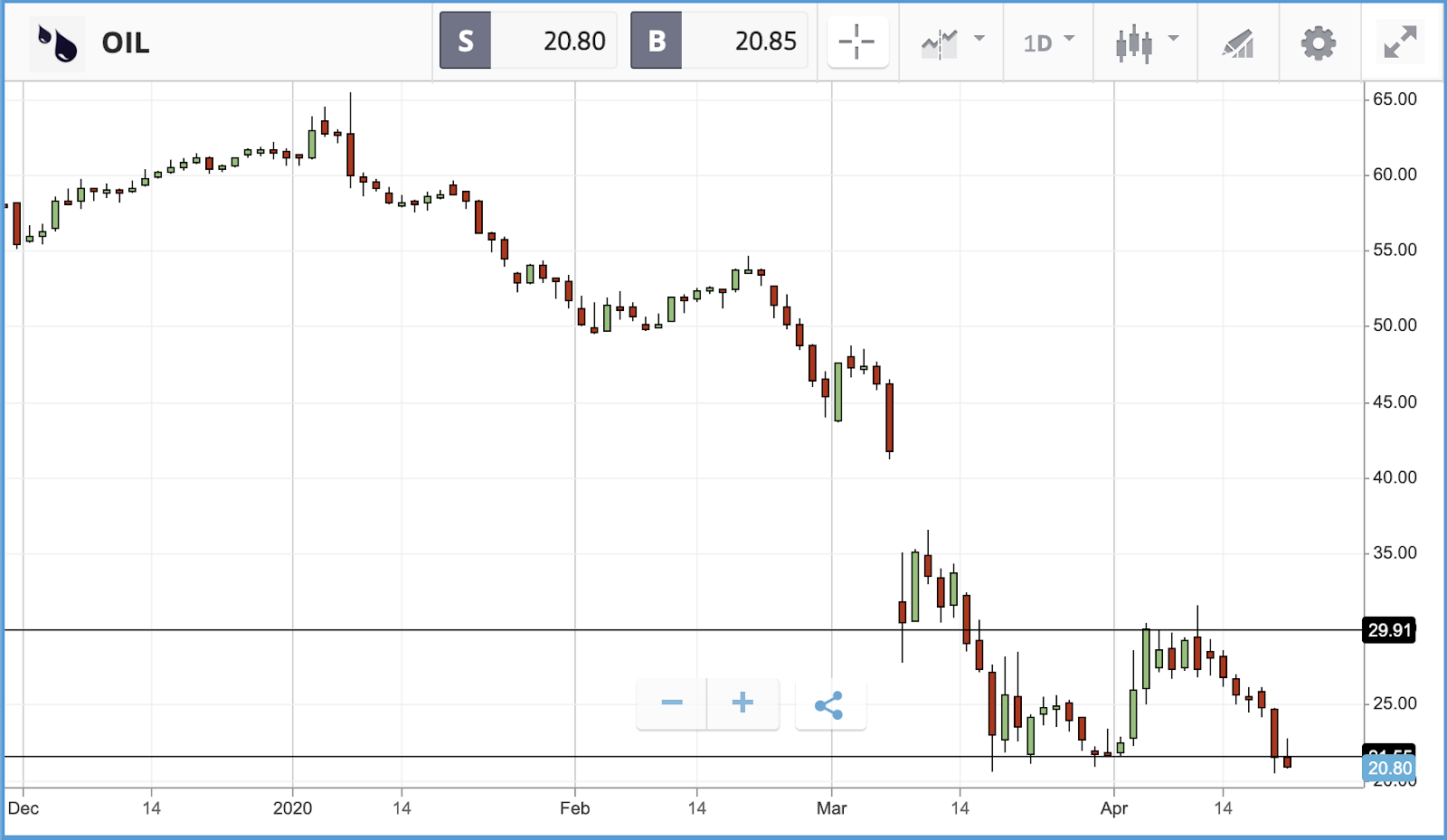Viewport: 1447px width, 840px height.
Task: Click the buy price 20.85 field
Action: point(744,41)
